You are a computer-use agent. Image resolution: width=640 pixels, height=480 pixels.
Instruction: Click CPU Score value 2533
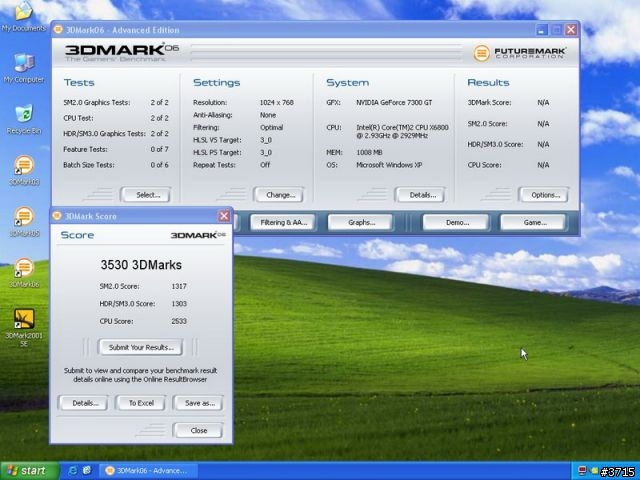179,321
